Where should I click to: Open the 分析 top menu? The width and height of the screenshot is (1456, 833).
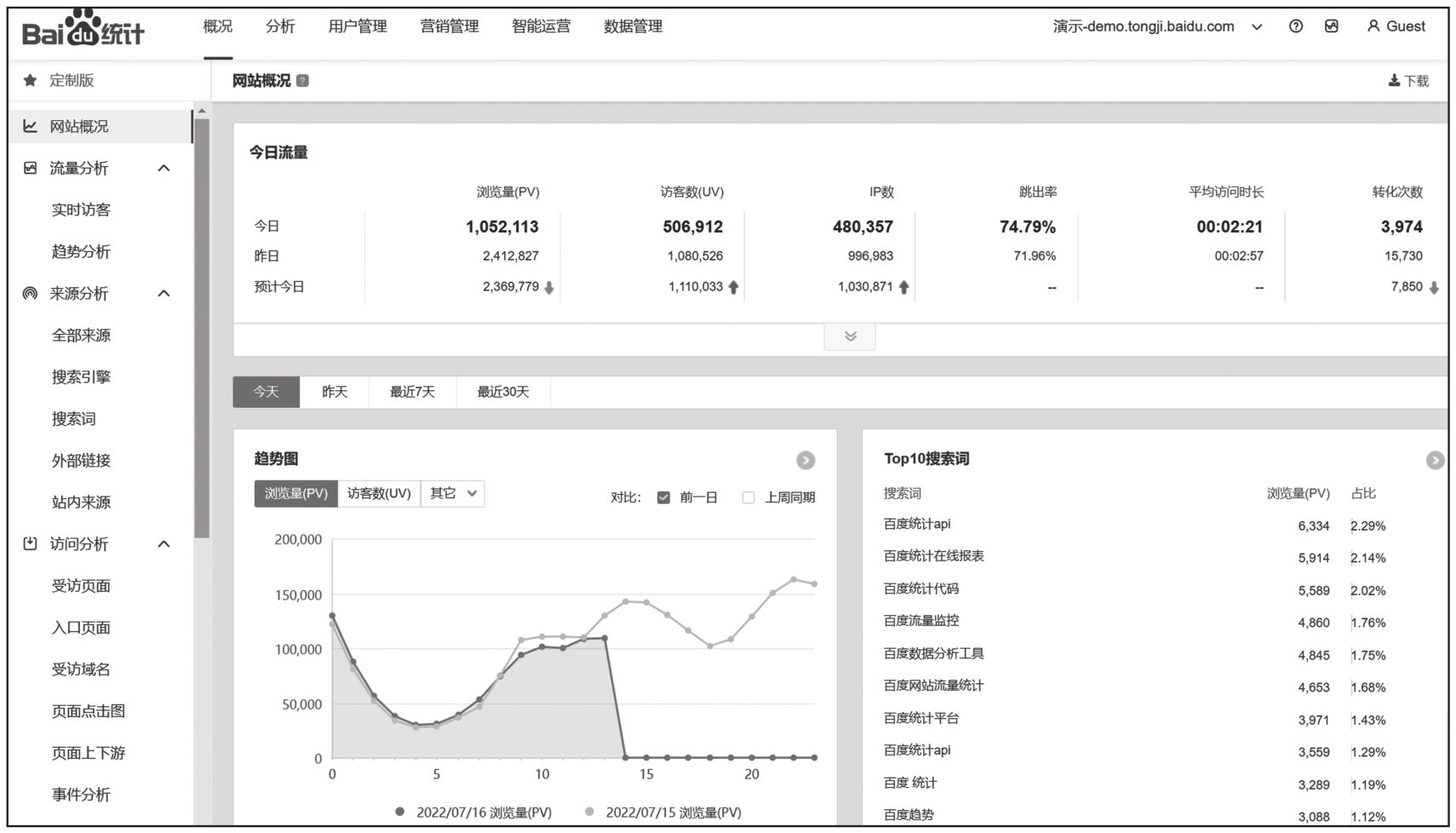click(x=280, y=26)
